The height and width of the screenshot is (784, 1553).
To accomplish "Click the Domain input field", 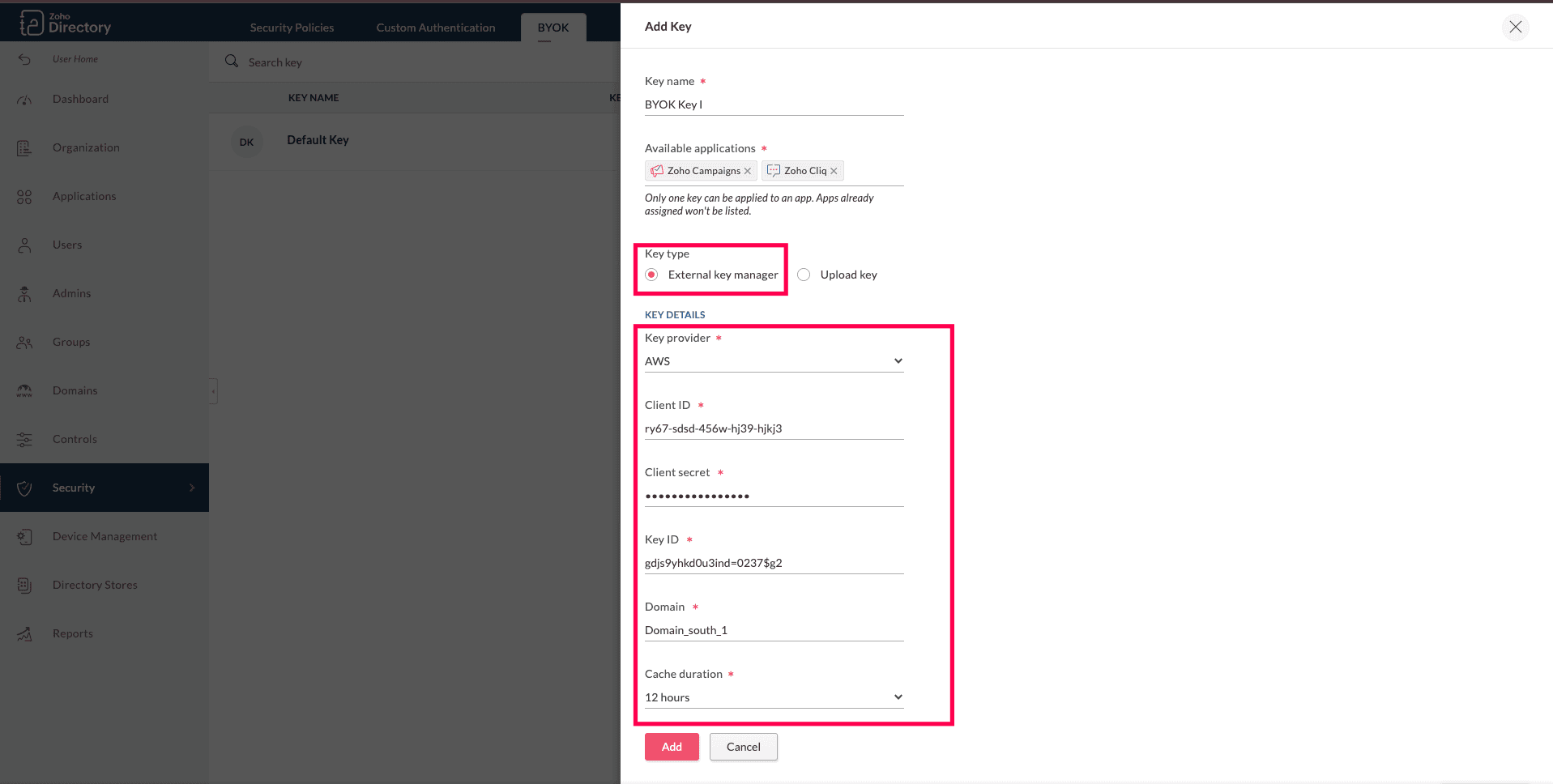I will point(774,630).
